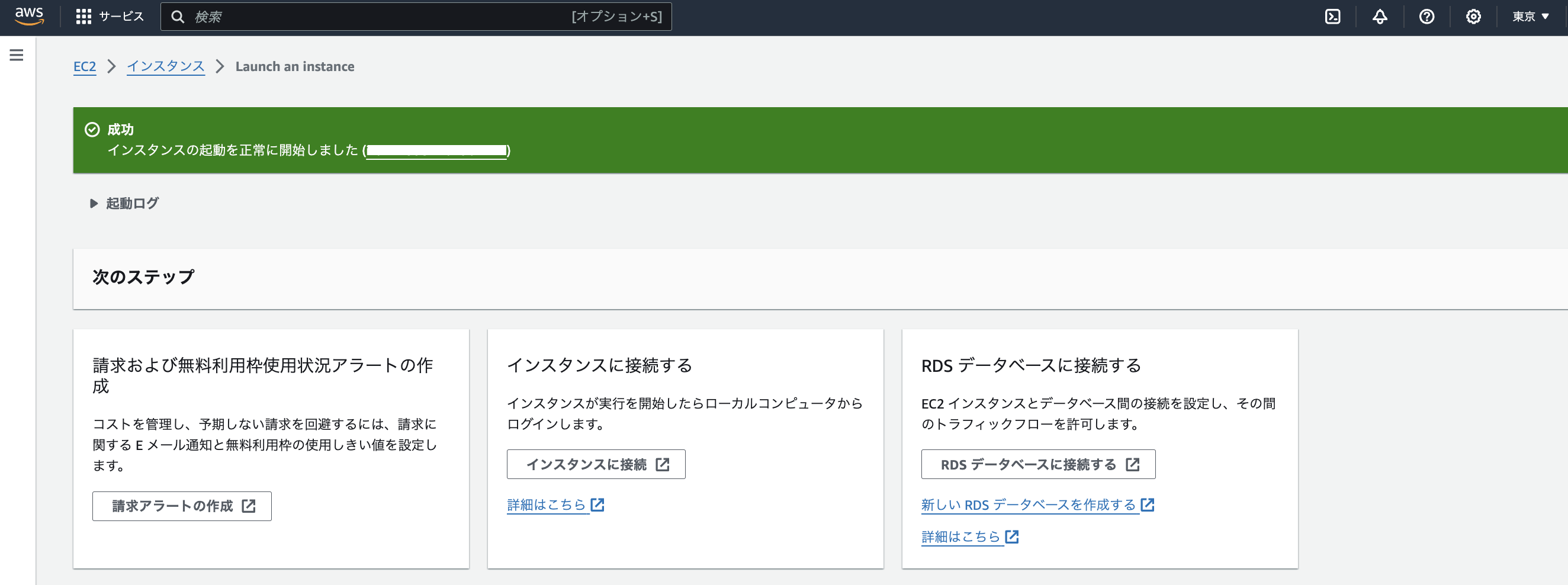Click RDS データベースに接続する button
This screenshot has height=585, width=1568.
[1038, 464]
